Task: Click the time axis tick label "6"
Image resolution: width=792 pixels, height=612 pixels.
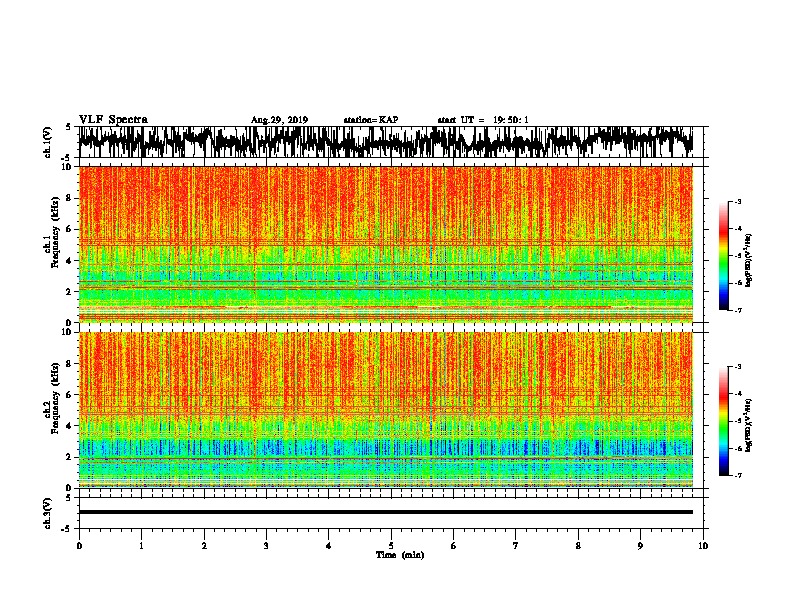Action: [x=454, y=546]
